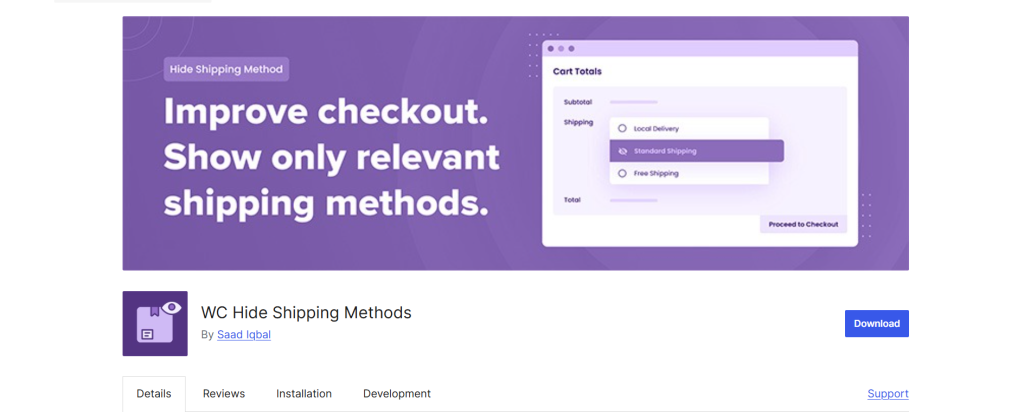Click the Cart Totals heading in mockup
This screenshot has height=412, width=1024.
click(x=577, y=71)
